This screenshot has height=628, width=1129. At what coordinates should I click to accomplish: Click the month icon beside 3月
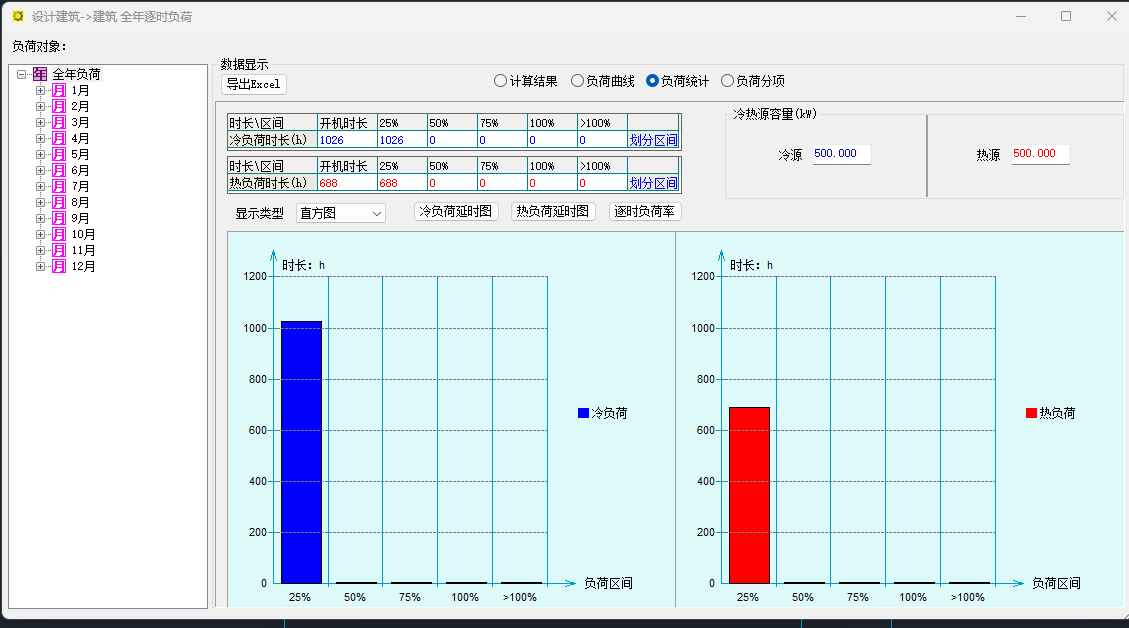click(x=58, y=122)
